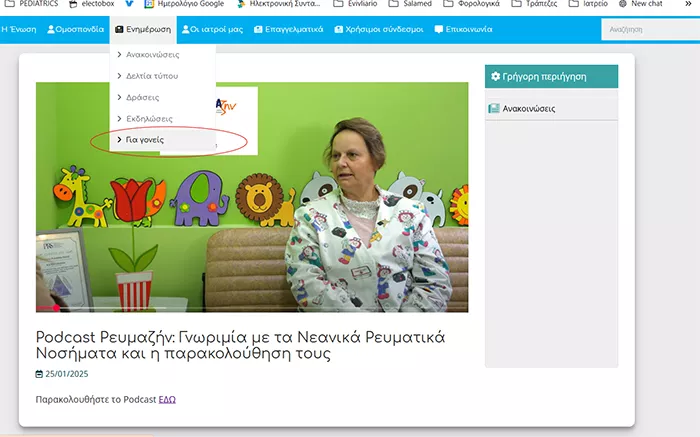The image size is (700, 437).
Task: Click the calendar icon next to 25/01/2025
Action: pos(40,375)
